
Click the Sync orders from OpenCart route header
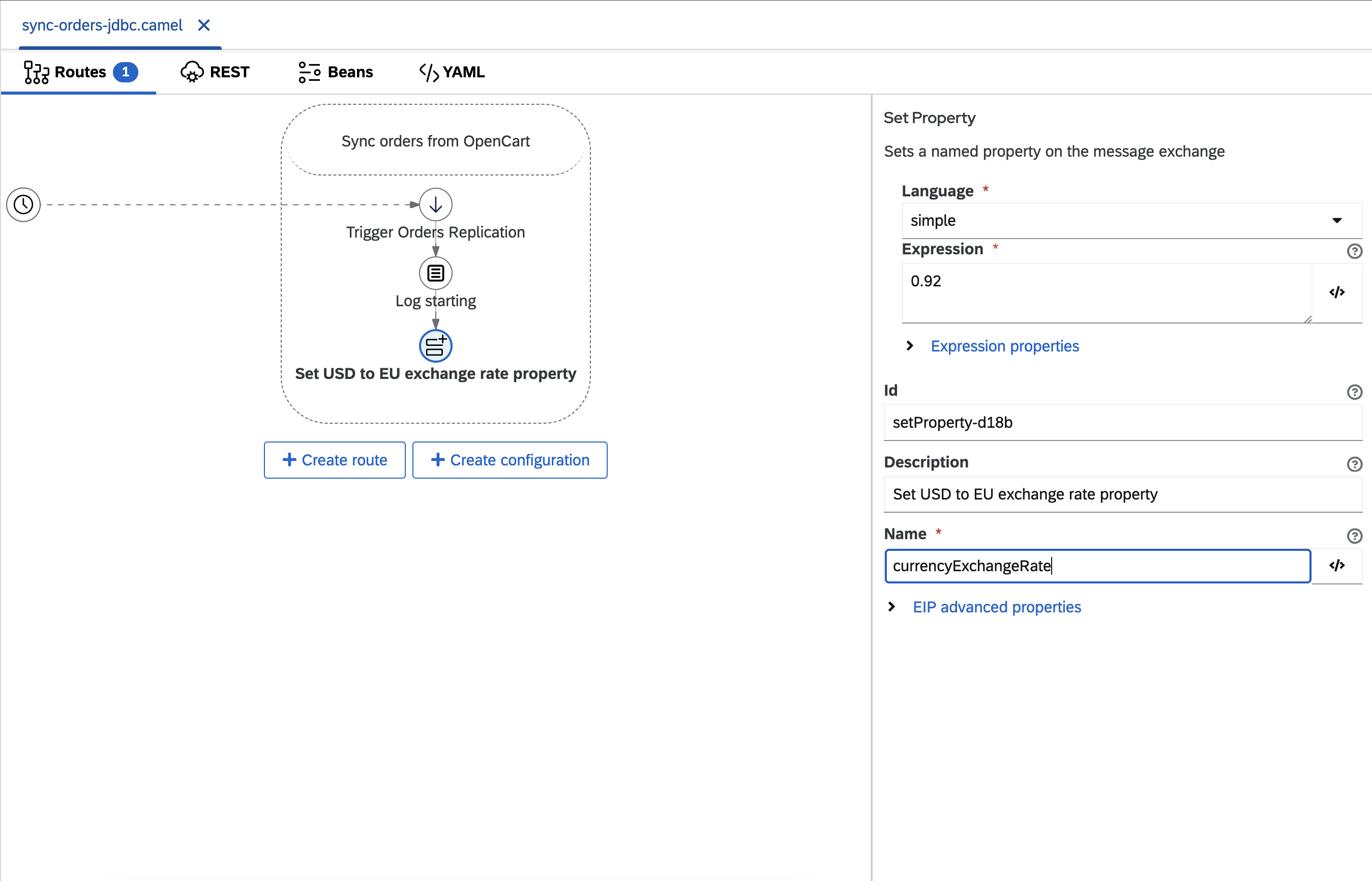436,141
